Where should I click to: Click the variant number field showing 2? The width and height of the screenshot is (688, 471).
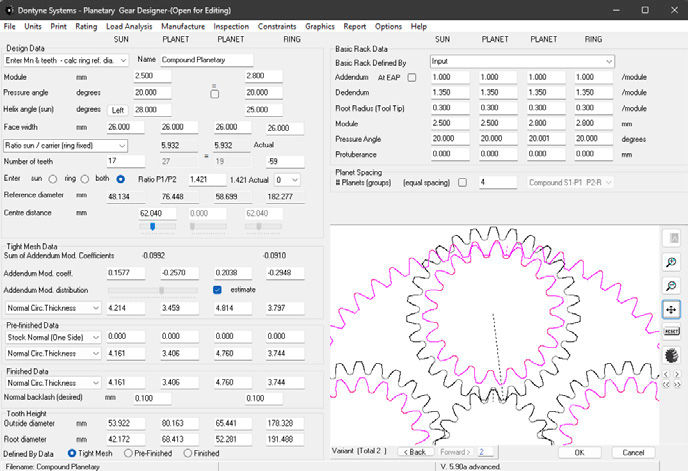click(x=487, y=452)
